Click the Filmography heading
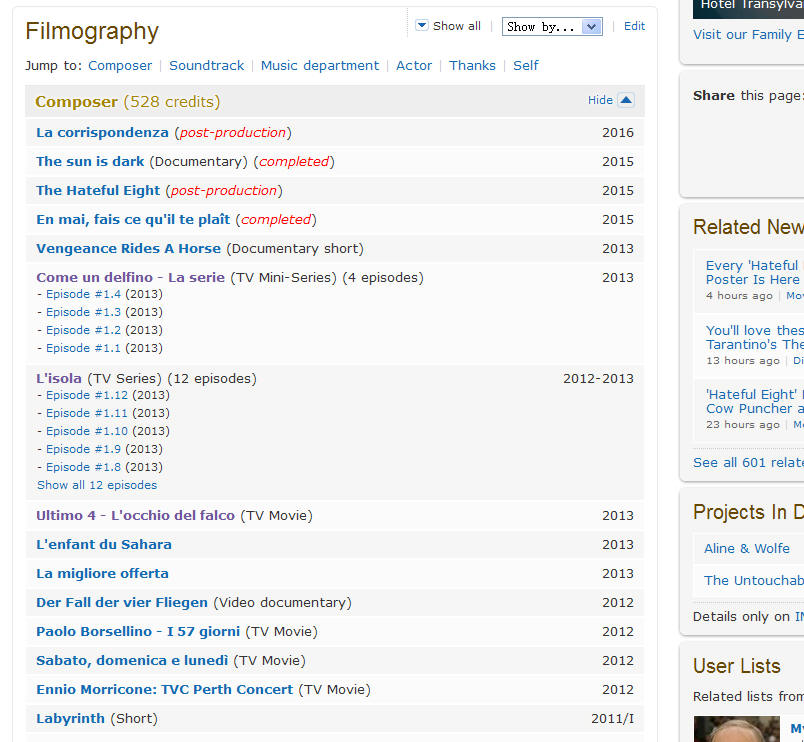 click(x=92, y=31)
